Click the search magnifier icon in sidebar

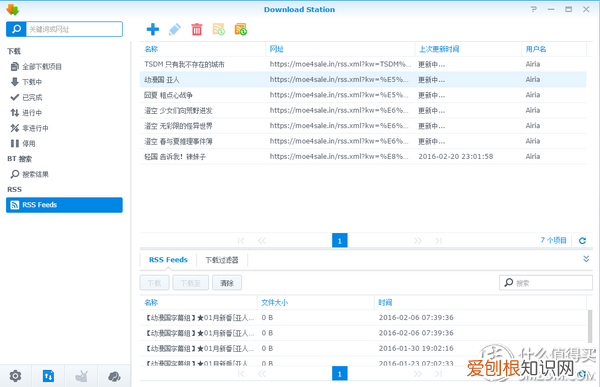point(16,29)
